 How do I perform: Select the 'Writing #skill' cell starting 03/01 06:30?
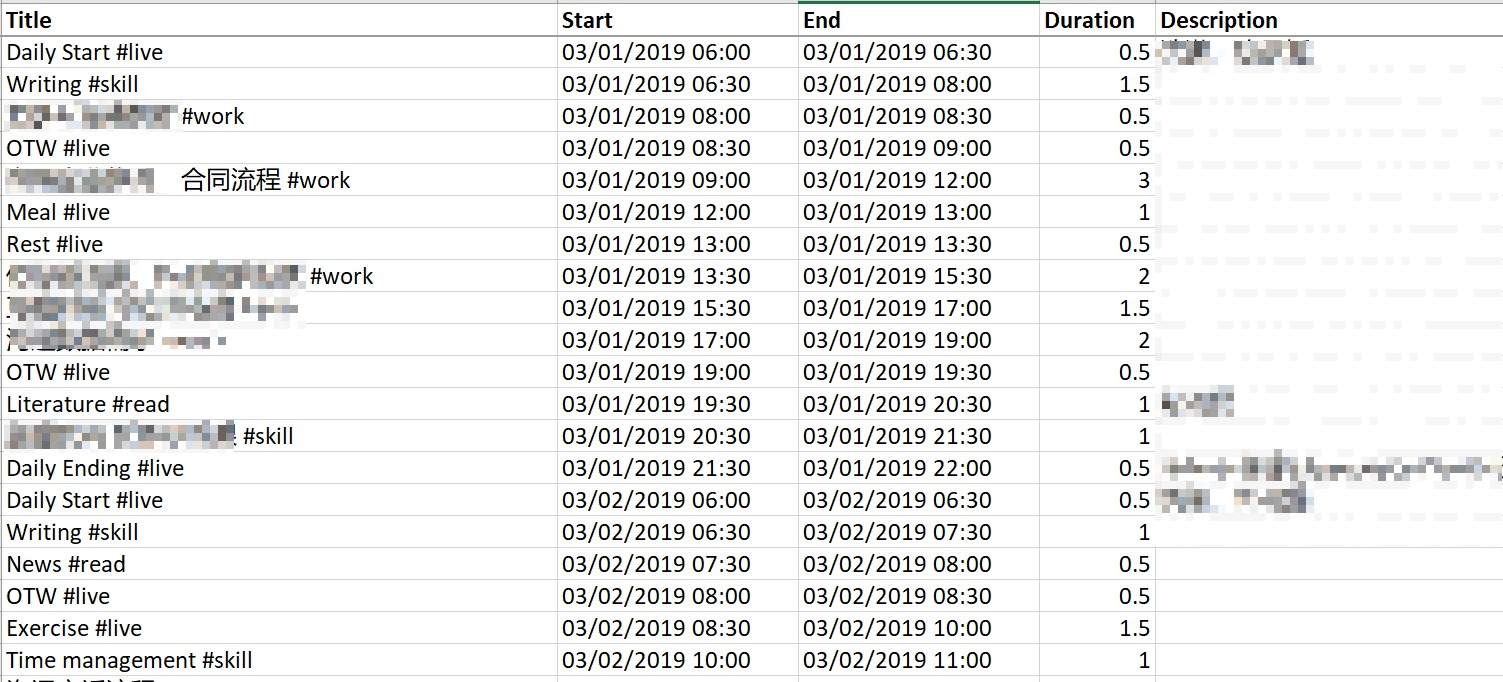point(279,84)
